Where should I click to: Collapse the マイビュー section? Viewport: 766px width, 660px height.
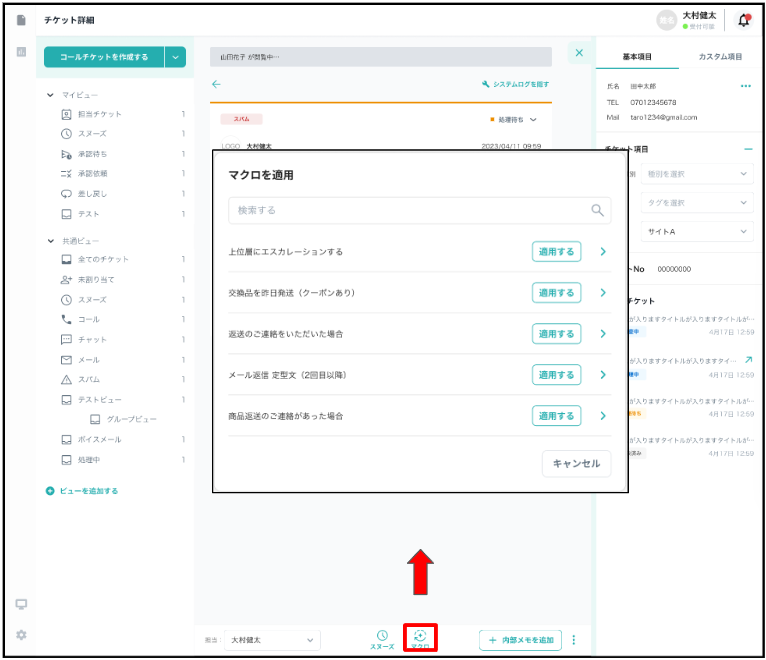pos(51,94)
